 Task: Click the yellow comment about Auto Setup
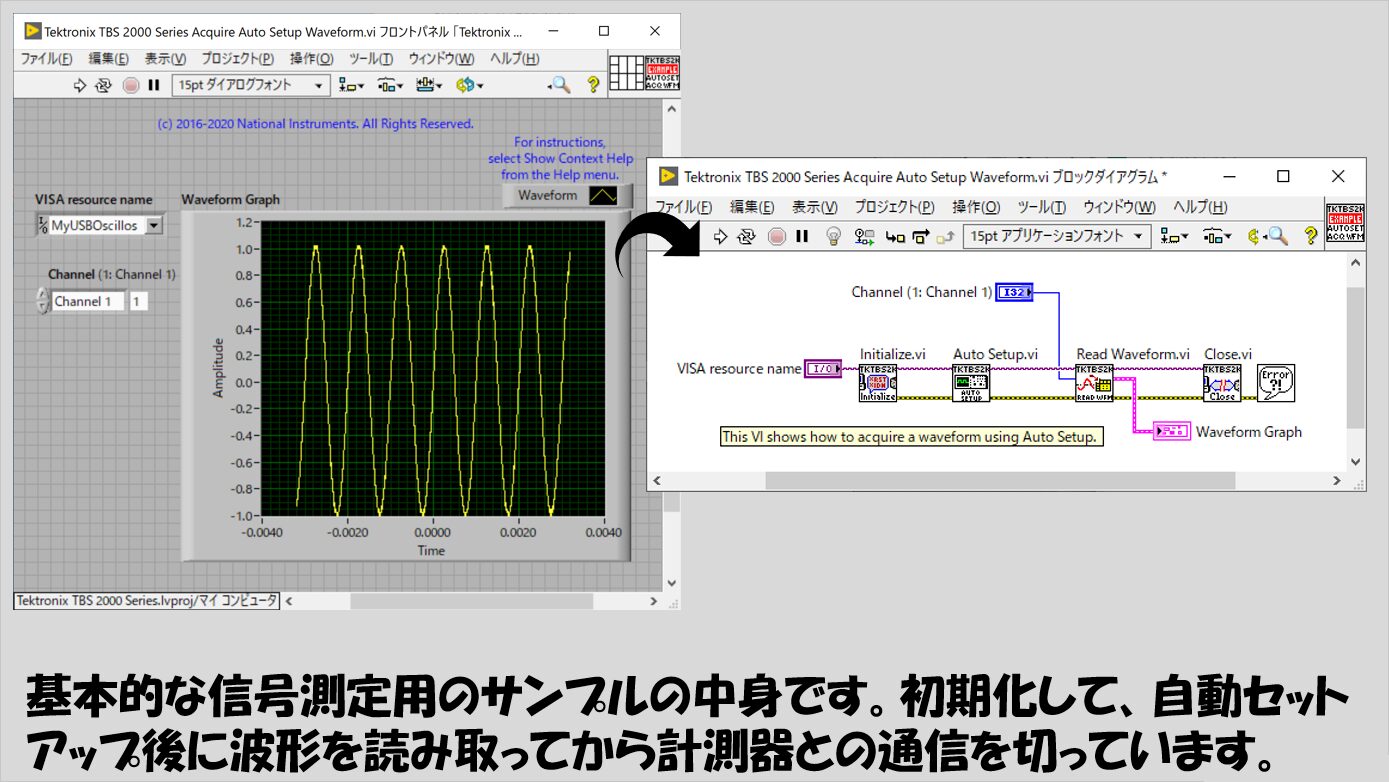click(911, 437)
